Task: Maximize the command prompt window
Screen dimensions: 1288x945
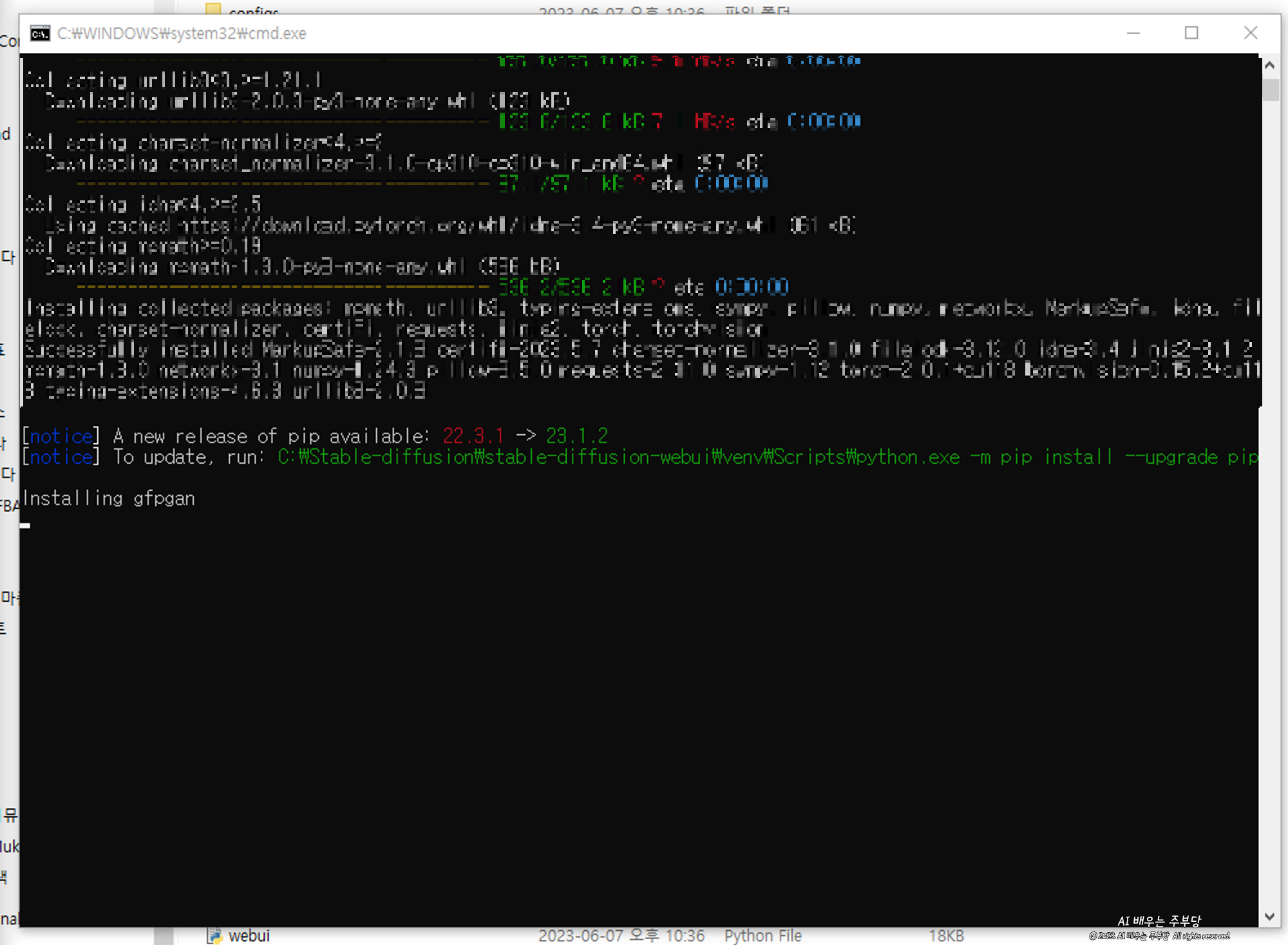Action: (1191, 33)
